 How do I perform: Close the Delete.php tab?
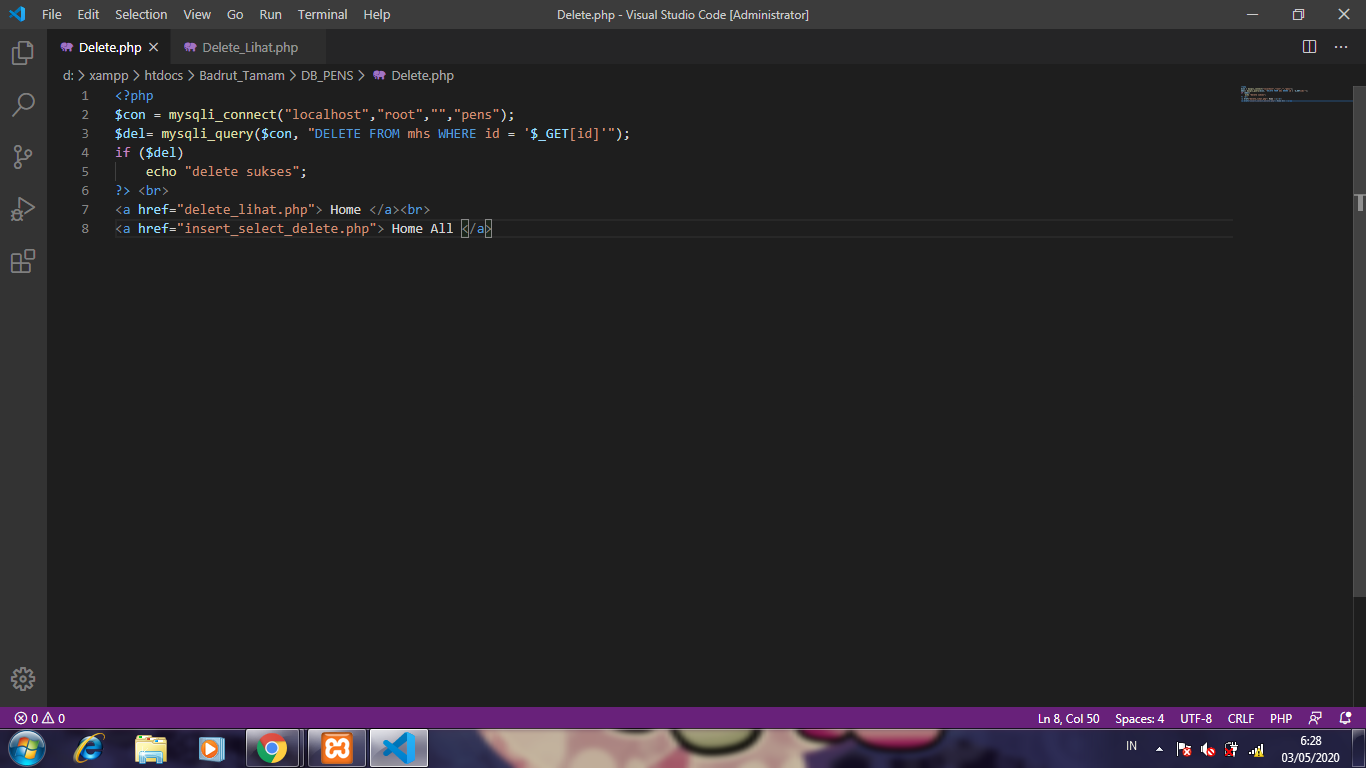click(x=153, y=47)
